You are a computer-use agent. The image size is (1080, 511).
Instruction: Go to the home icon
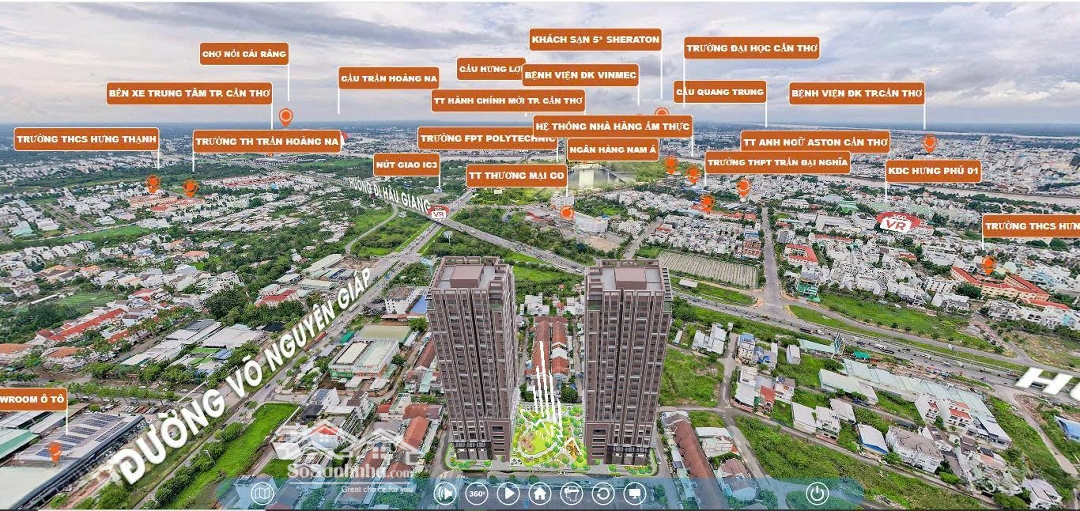540,493
